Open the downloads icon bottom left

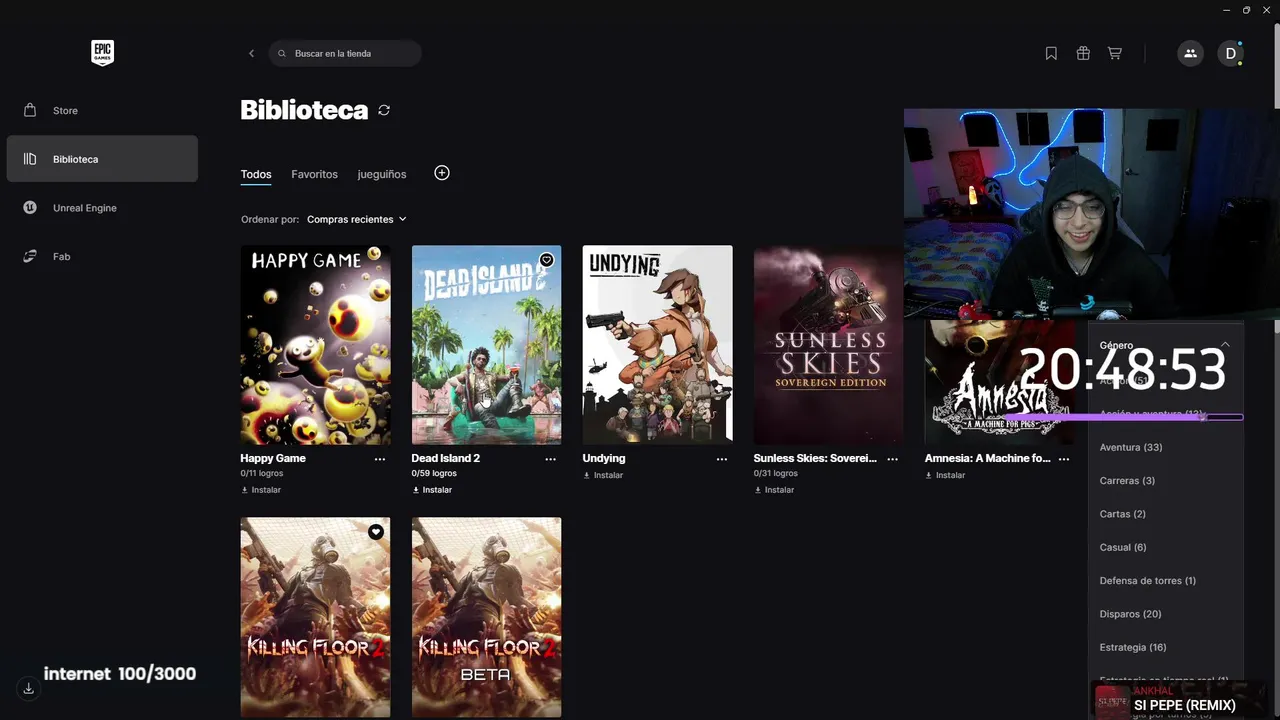(28, 688)
